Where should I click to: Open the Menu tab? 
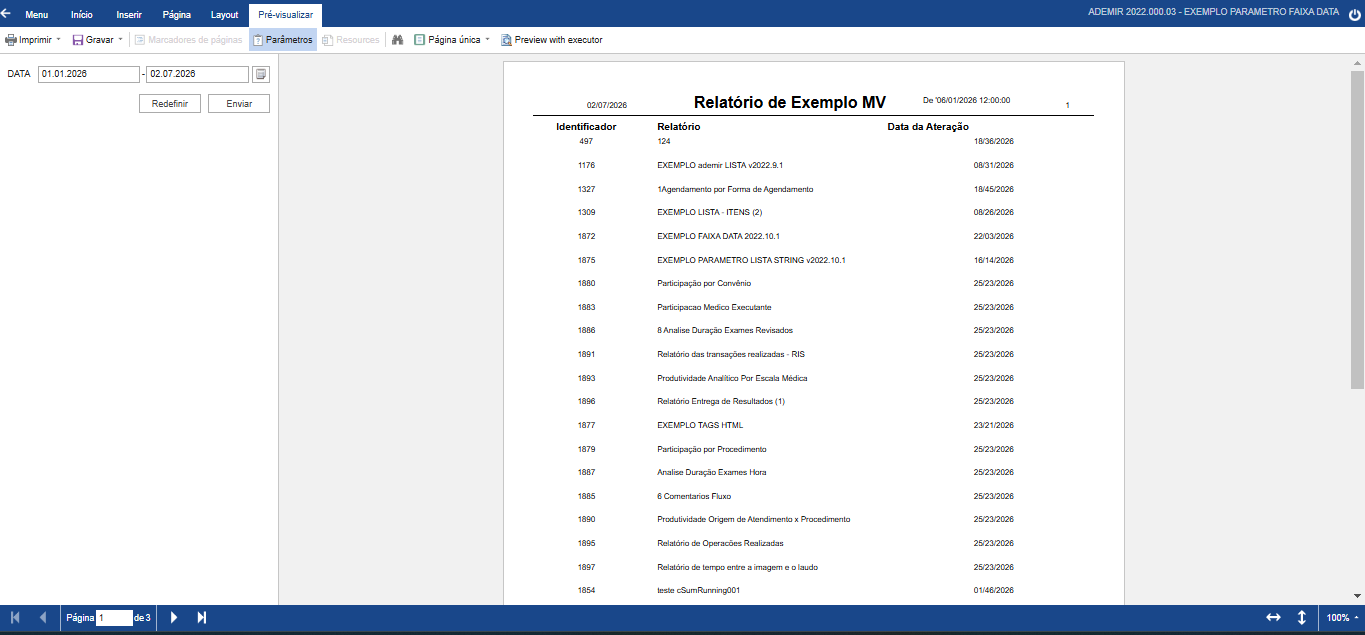point(36,15)
